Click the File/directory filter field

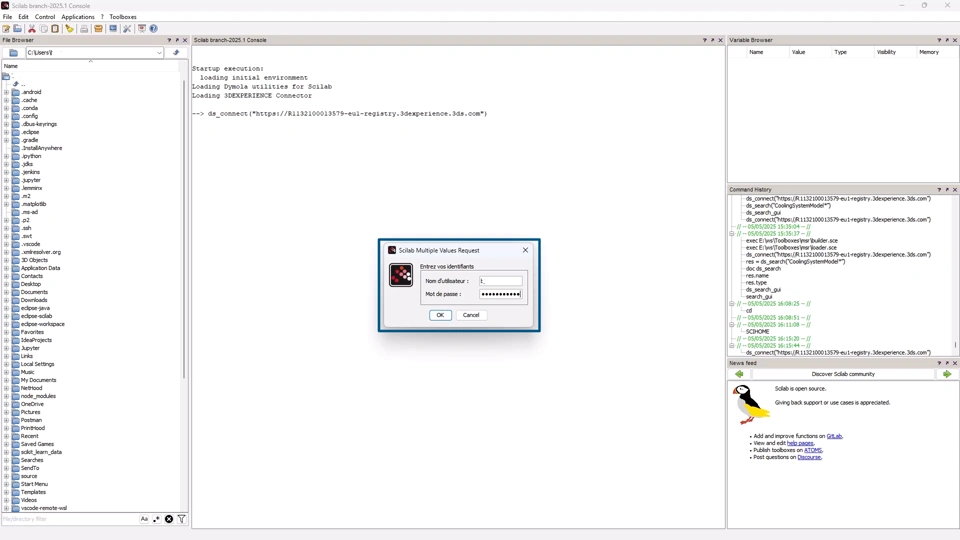click(70, 519)
